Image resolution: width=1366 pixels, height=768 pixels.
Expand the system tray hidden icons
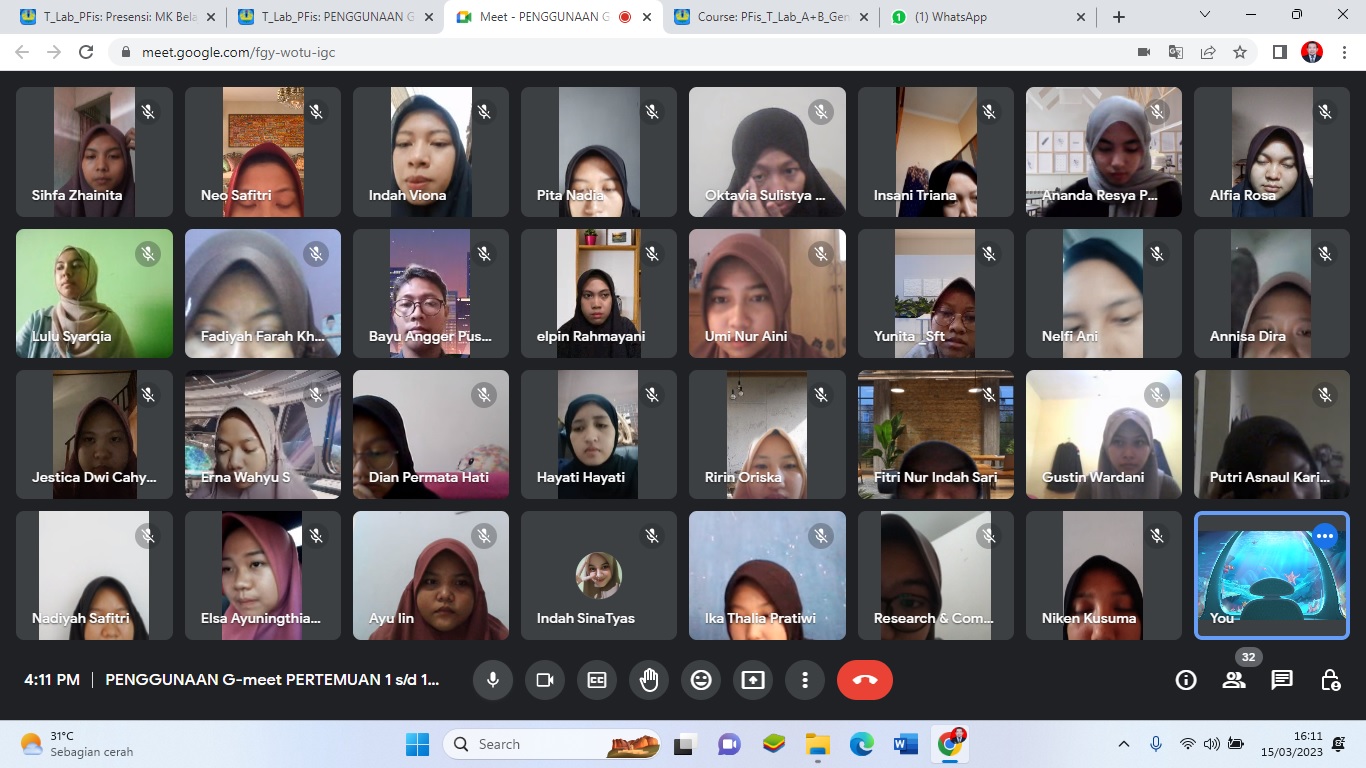pos(1124,744)
